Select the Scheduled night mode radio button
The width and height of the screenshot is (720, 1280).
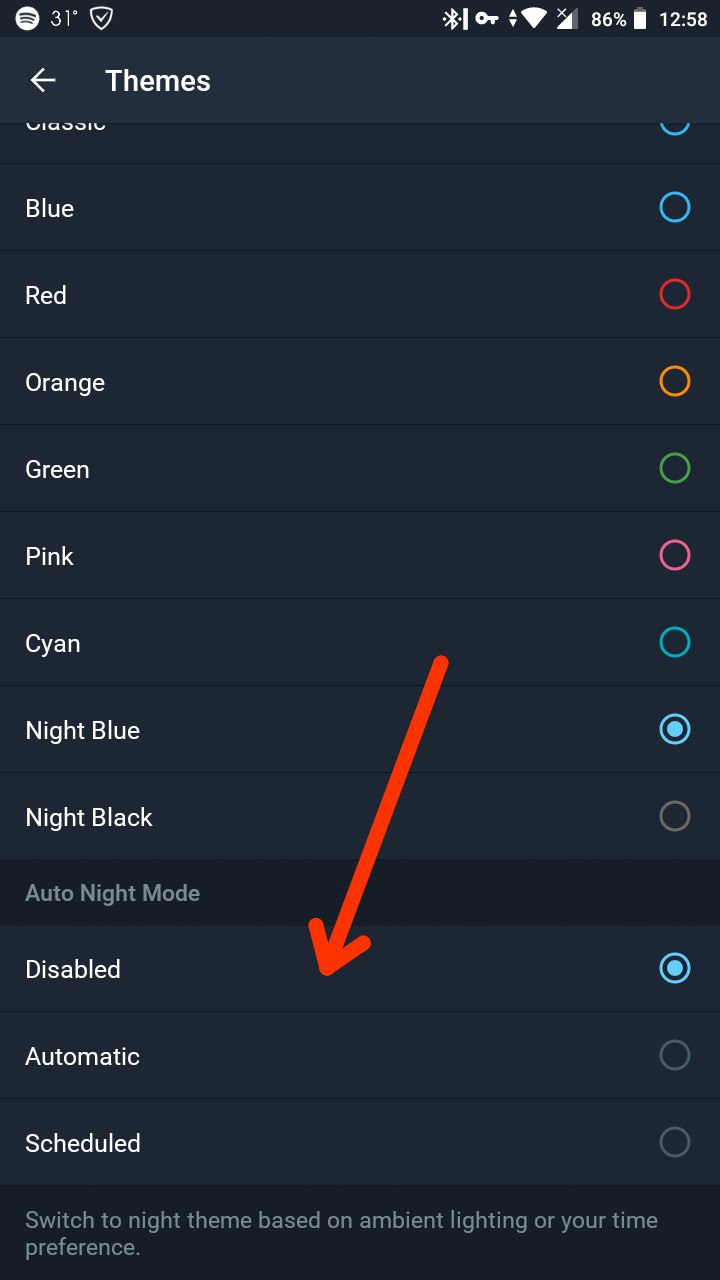[675, 1143]
